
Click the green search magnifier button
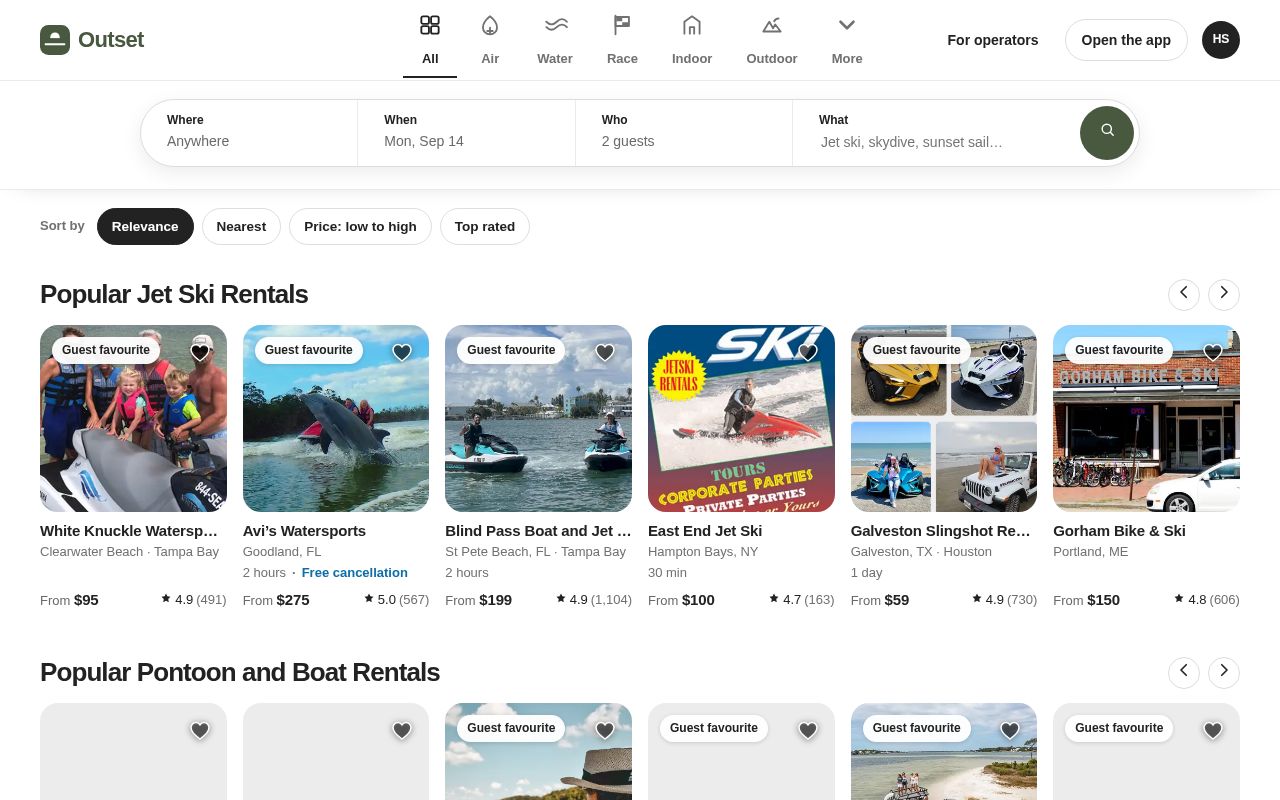point(1107,133)
